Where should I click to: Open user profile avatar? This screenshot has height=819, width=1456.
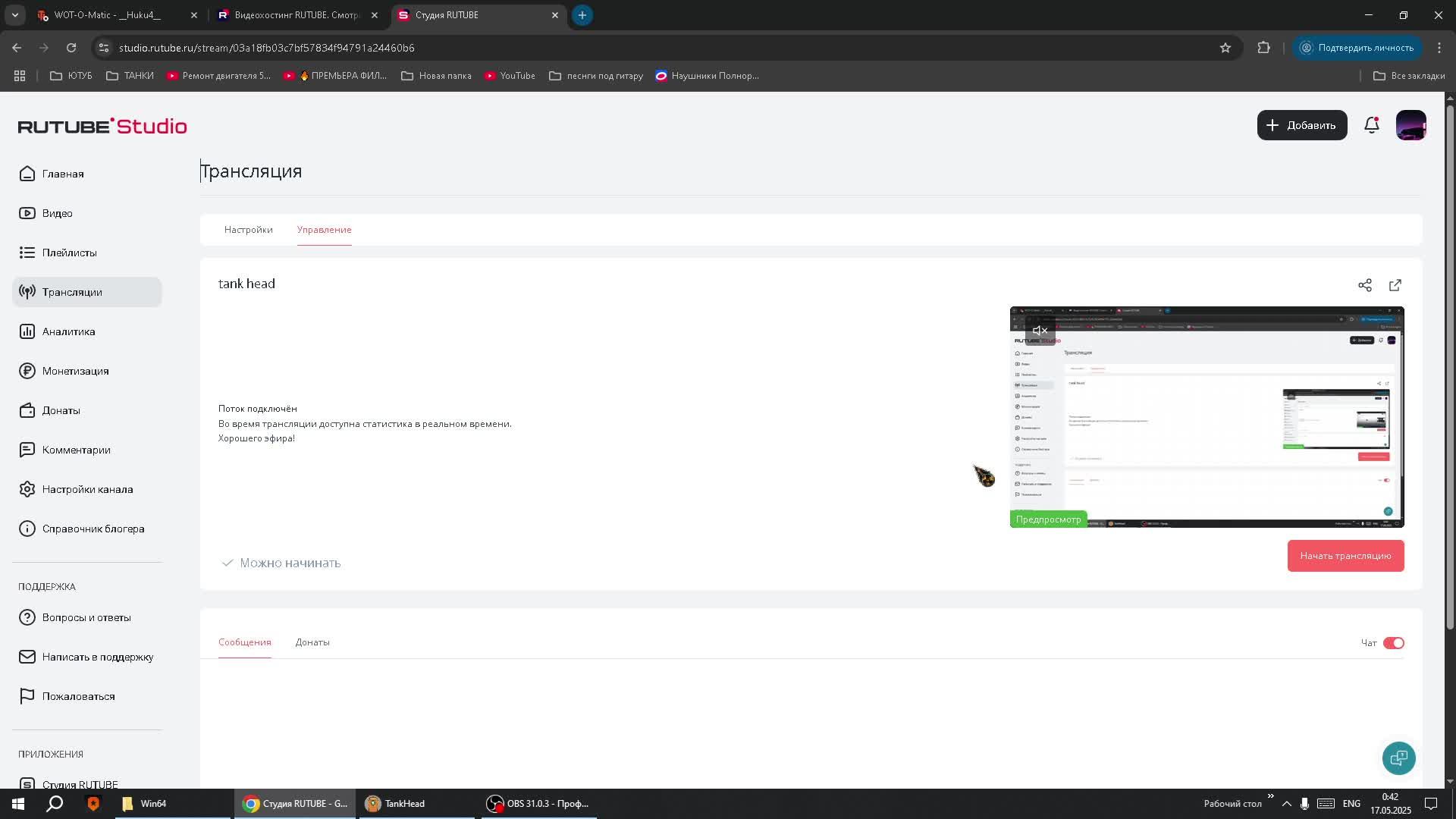1410,125
